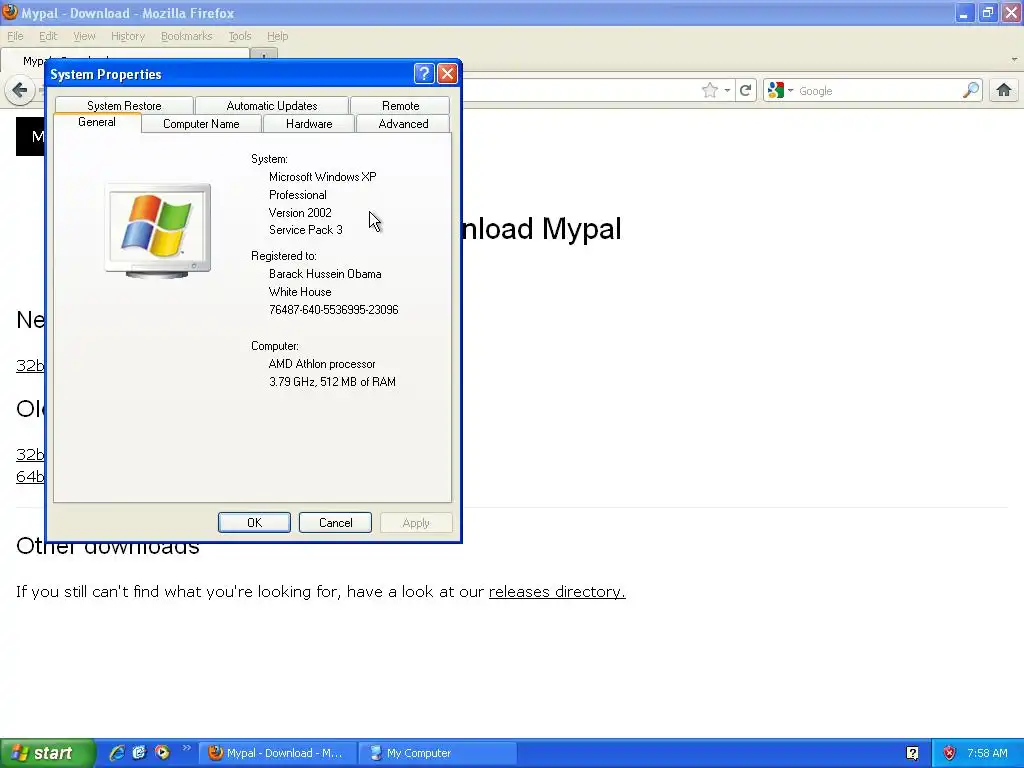The width and height of the screenshot is (1024, 768).
Task: Open the red security shield tray icon
Action: 949,753
